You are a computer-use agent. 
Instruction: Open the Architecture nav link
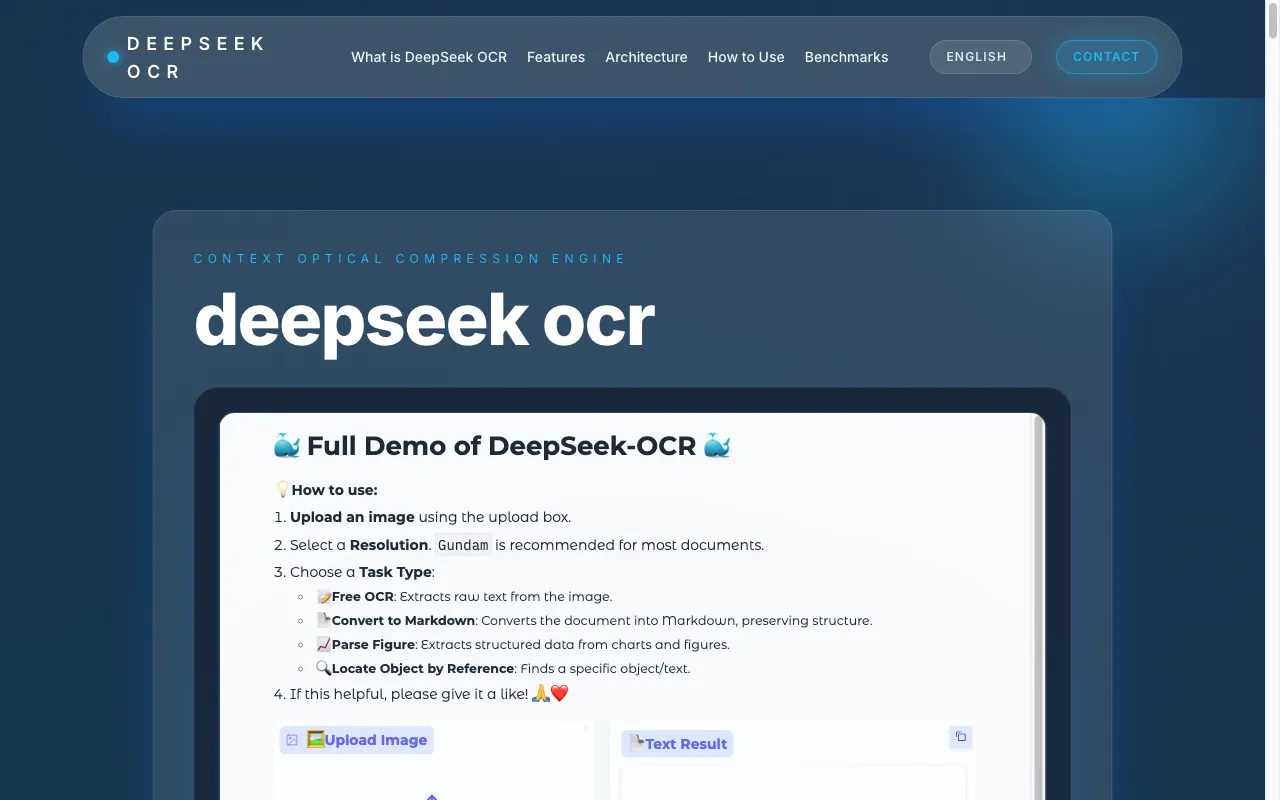coord(646,57)
